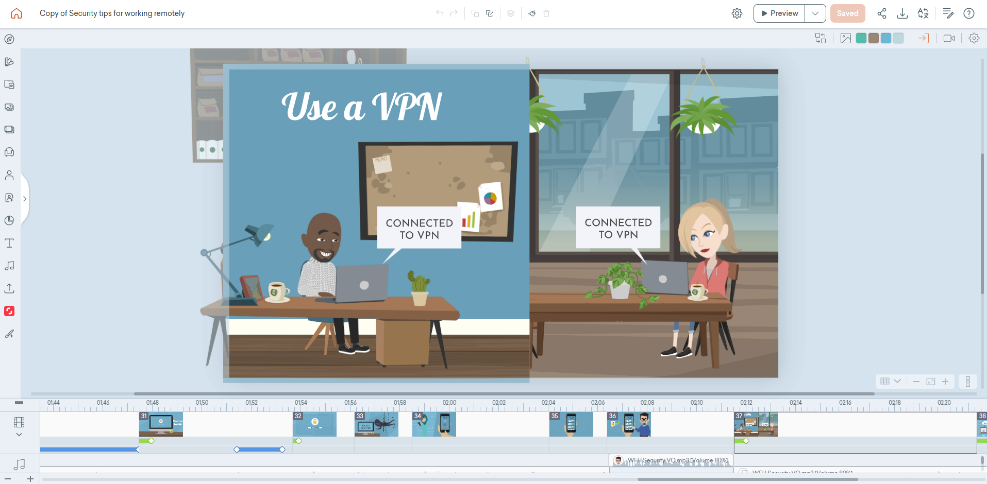Viewport: 987px width, 484px height.
Task: Collapse the timeline with minus bar icon
Action: coord(19,402)
